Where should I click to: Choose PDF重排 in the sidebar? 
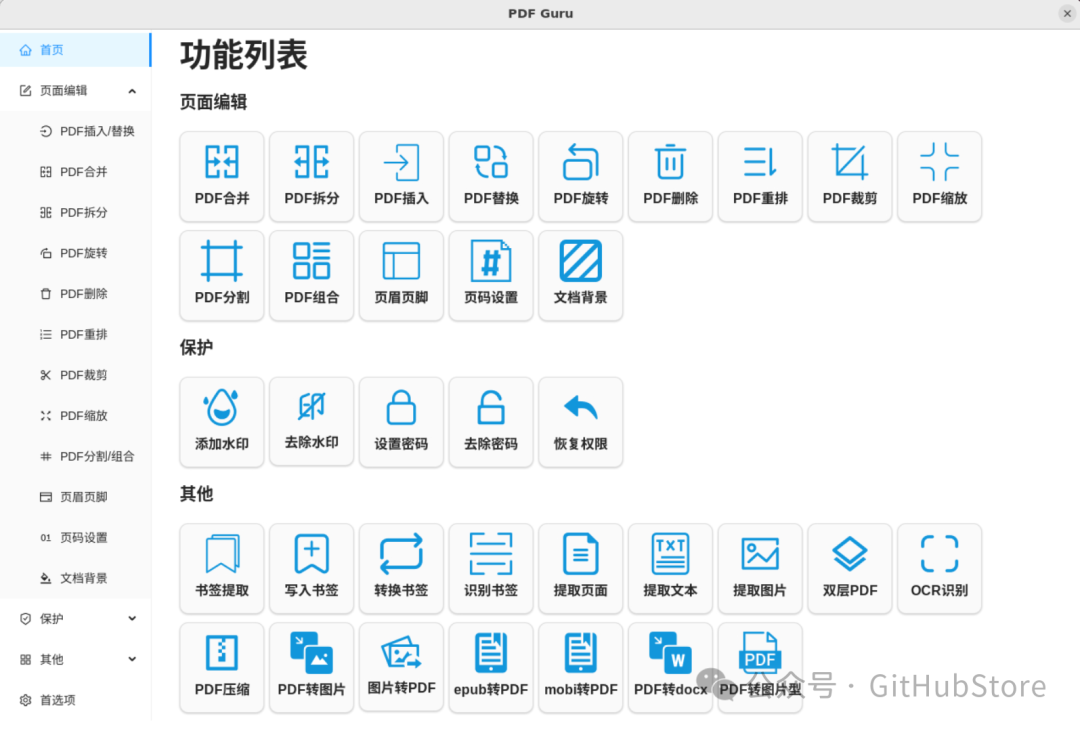point(76,334)
